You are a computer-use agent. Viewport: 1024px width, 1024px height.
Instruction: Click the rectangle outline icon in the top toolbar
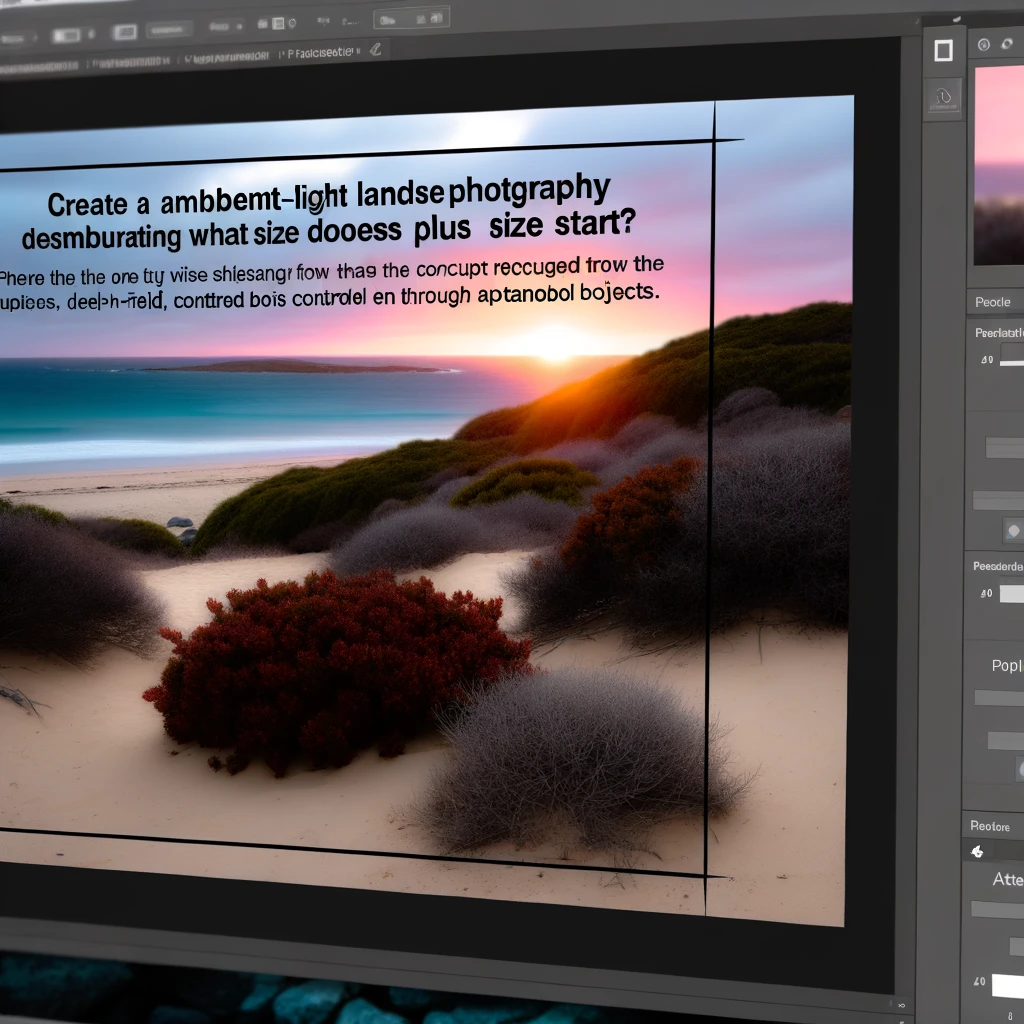tap(125, 32)
